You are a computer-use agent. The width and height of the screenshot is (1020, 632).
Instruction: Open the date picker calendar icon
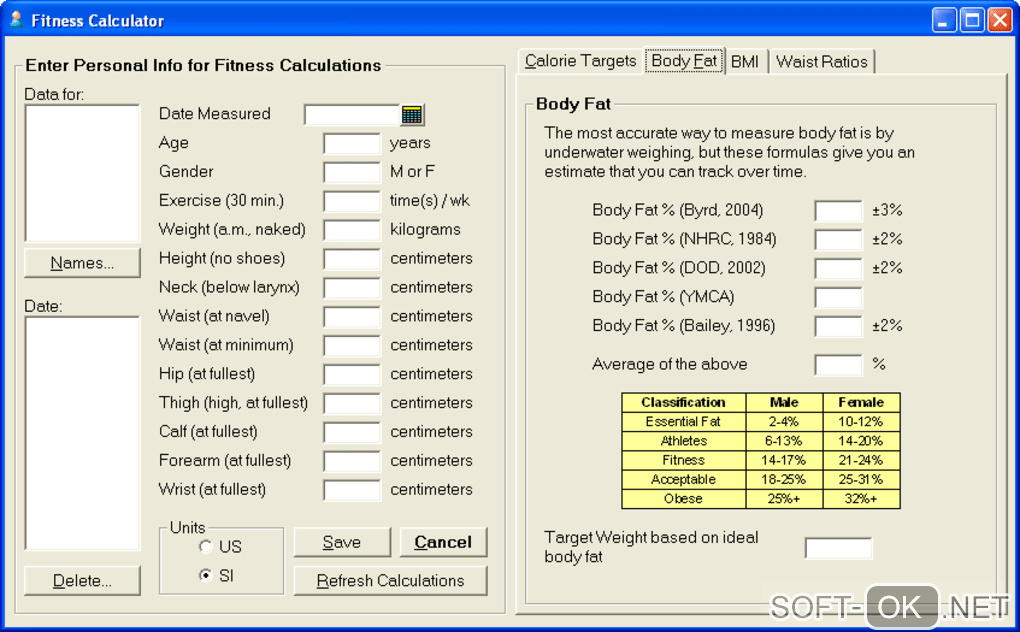(412, 115)
